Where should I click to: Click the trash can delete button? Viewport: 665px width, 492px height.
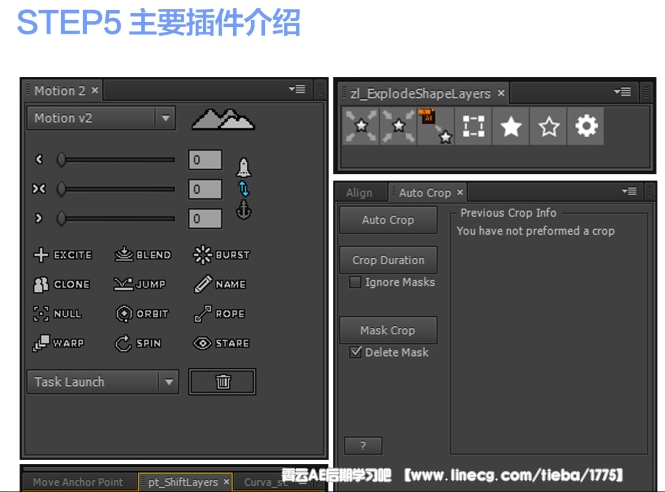click(x=222, y=382)
